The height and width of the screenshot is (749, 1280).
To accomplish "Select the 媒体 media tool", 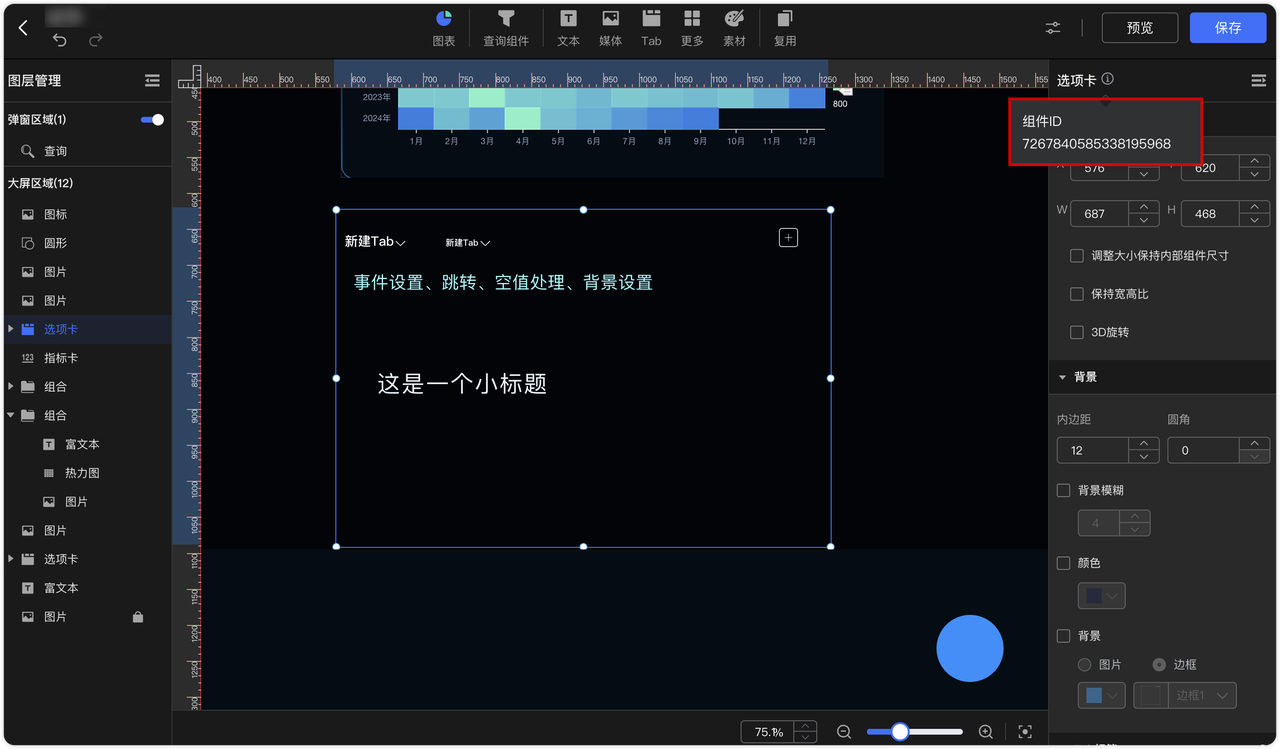I will (610, 28).
